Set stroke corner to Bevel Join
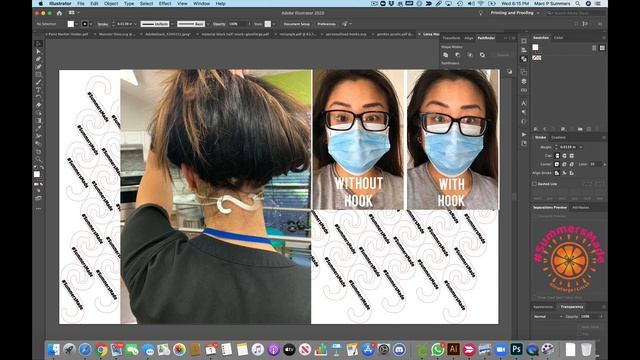This screenshot has width=640, height=360. (572, 164)
